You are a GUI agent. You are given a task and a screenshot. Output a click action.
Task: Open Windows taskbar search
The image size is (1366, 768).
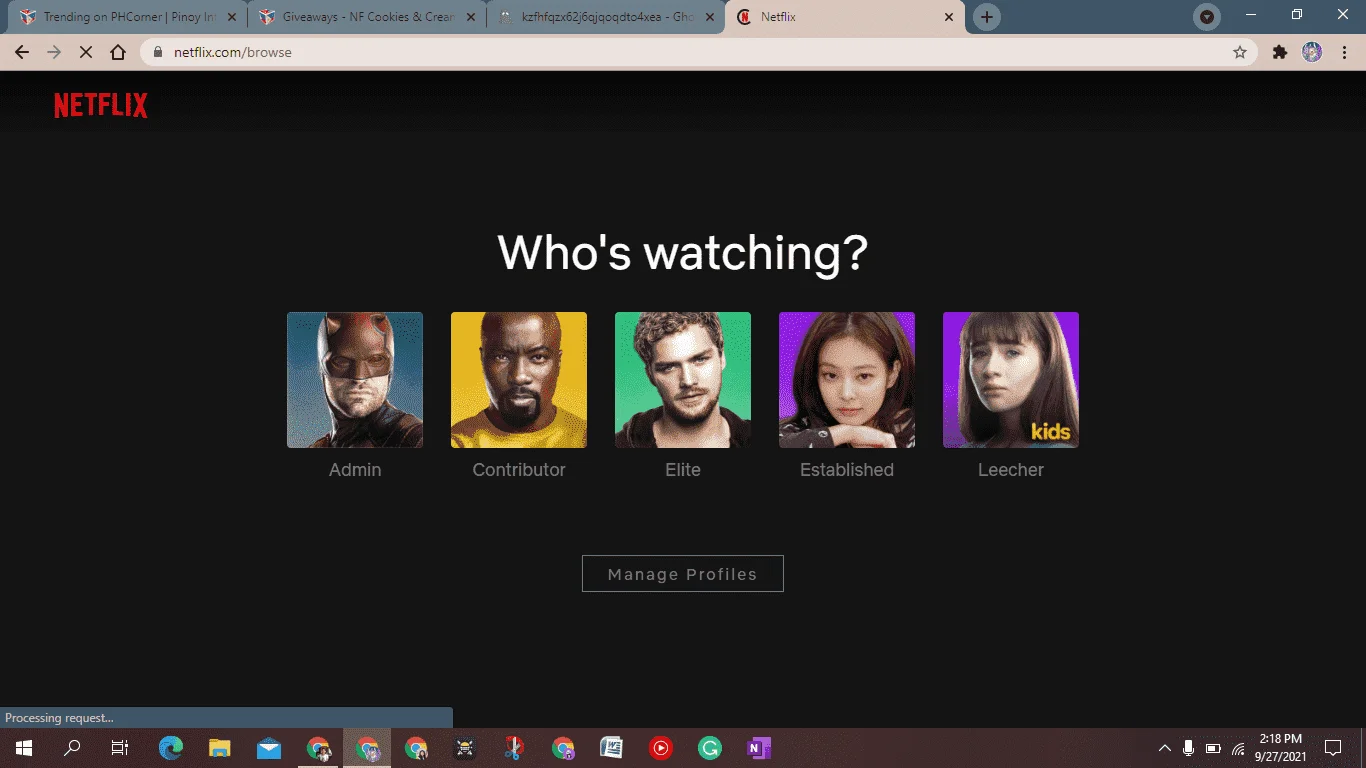tap(72, 748)
